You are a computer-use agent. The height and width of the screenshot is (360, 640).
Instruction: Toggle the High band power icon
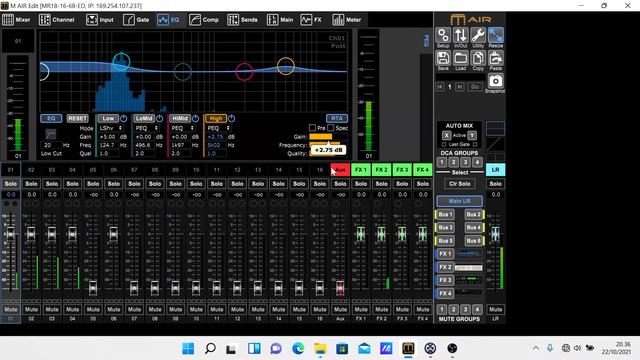coord(231,118)
